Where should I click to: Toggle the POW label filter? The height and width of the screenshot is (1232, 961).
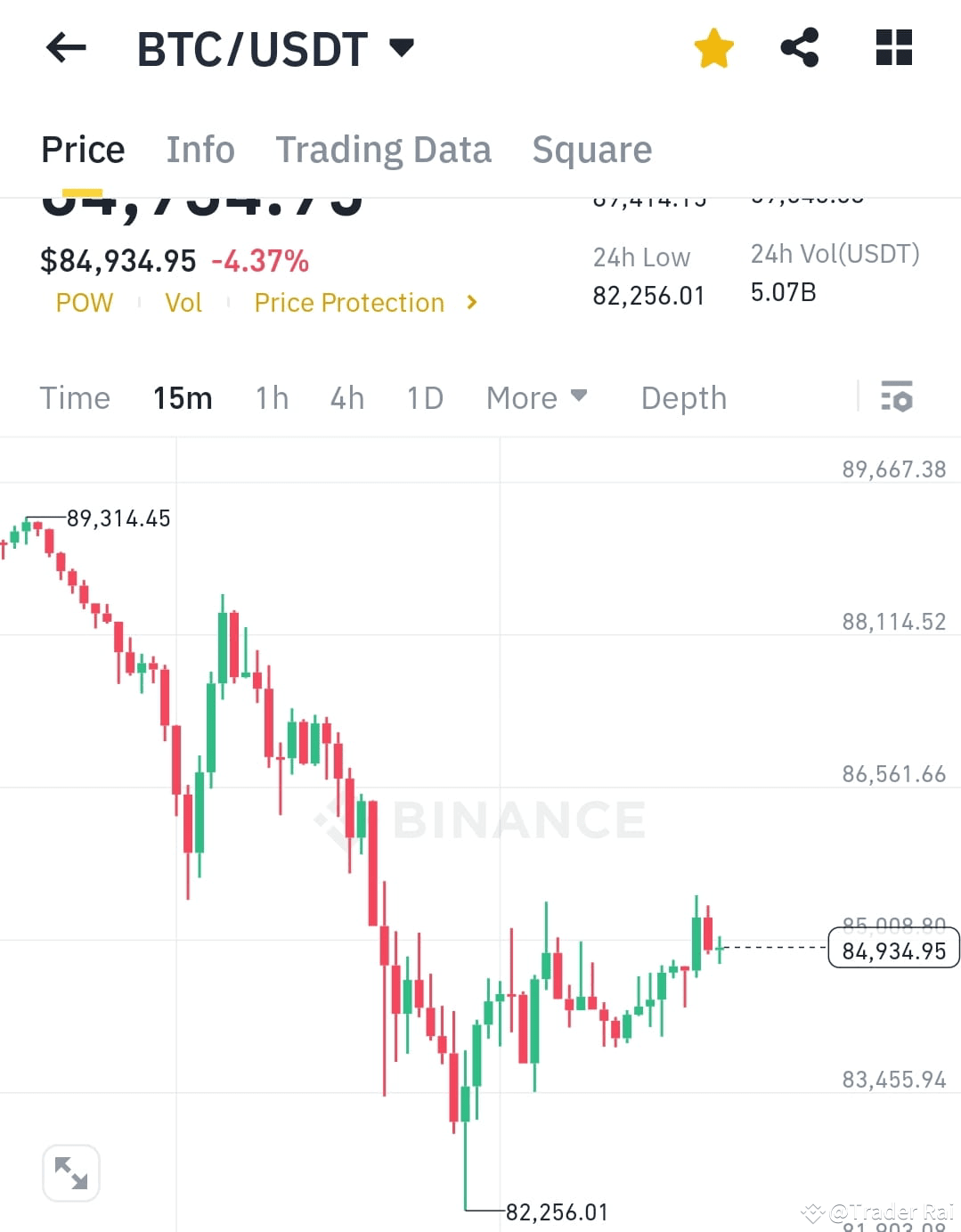pos(84,303)
